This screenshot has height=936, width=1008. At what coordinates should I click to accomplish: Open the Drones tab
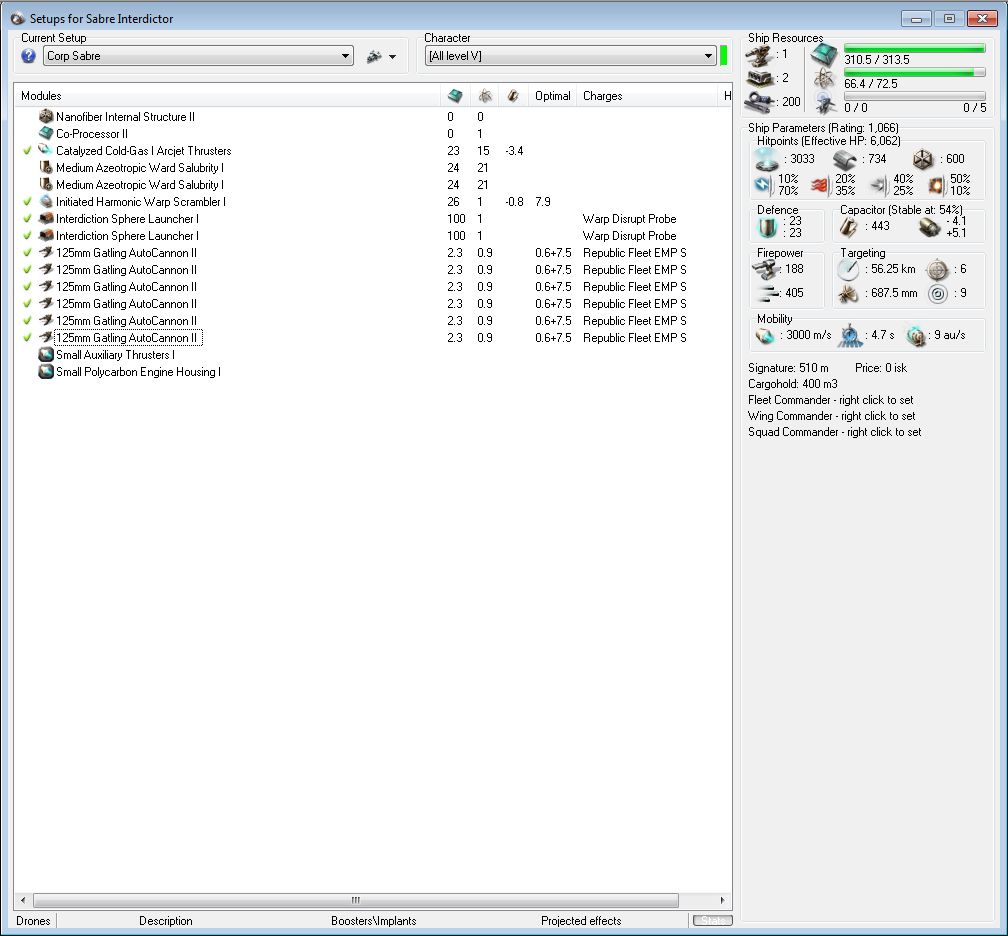point(33,921)
